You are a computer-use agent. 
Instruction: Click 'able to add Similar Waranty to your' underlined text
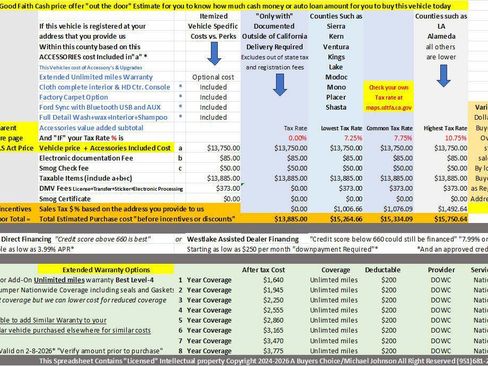(x=53, y=320)
